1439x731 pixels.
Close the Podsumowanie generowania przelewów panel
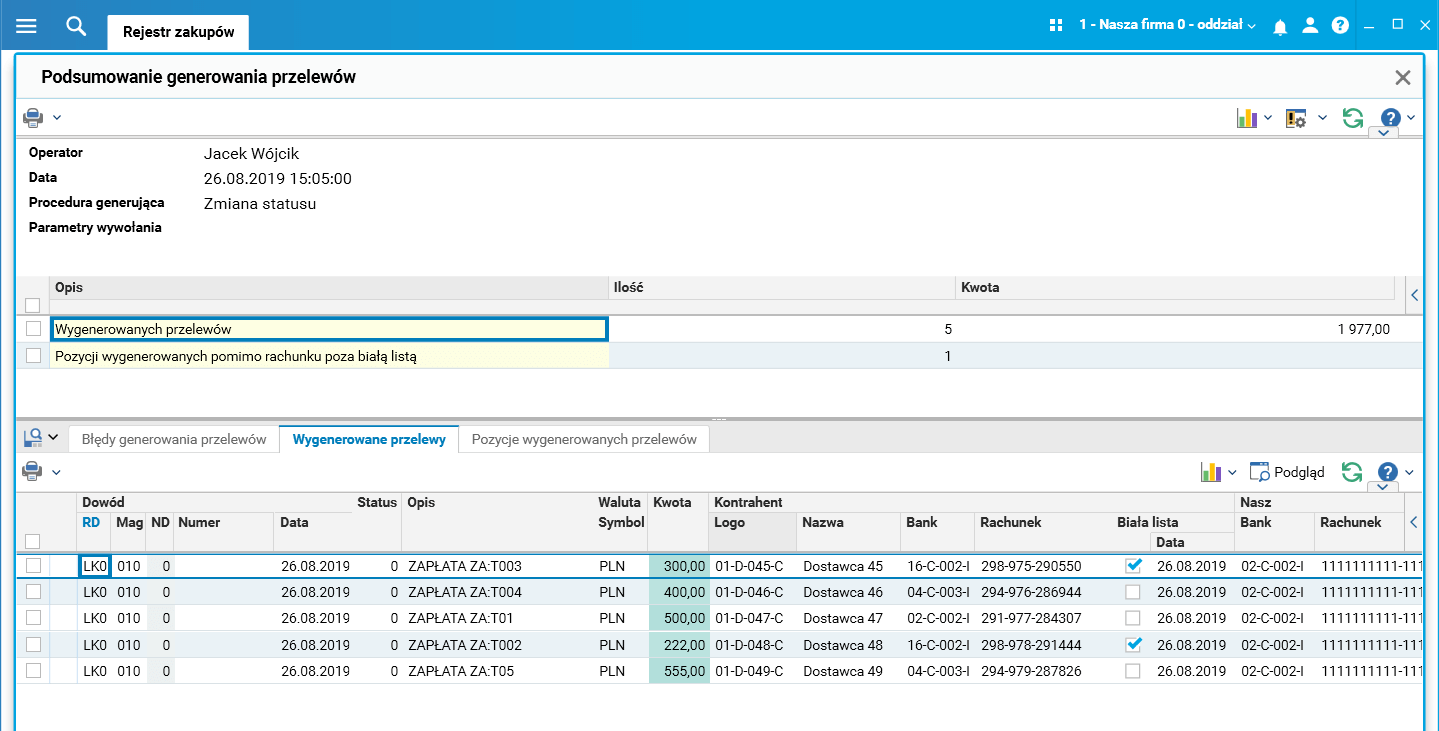coord(1403,77)
